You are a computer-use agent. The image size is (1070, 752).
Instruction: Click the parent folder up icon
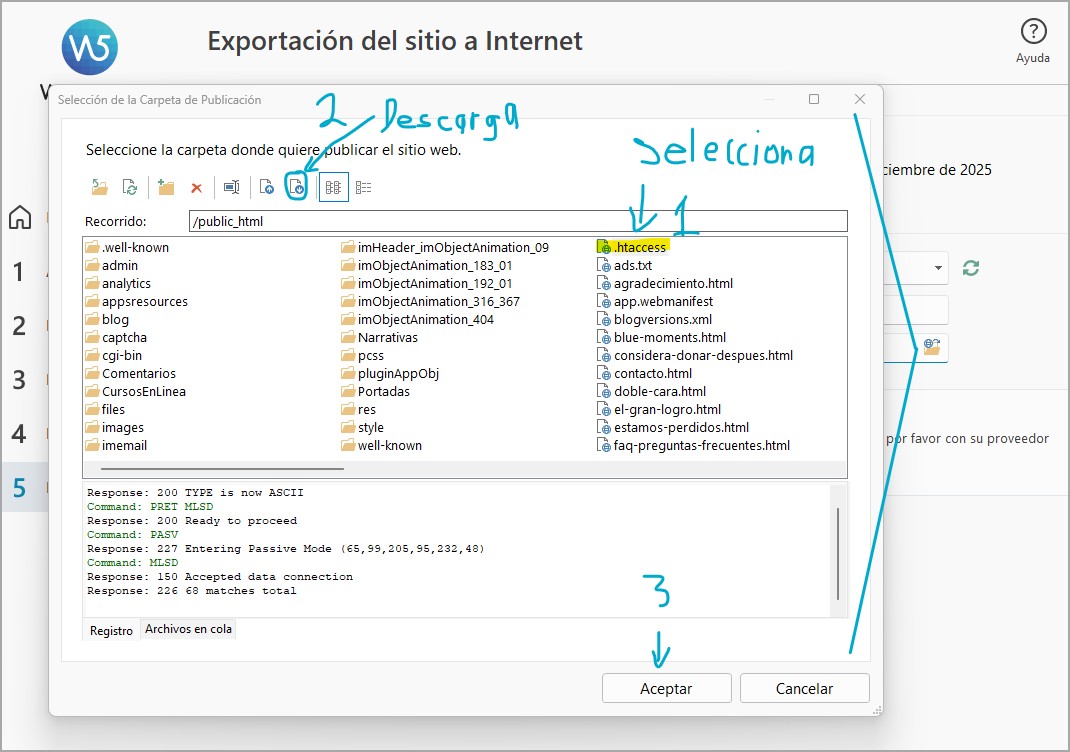click(x=99, y=187)
